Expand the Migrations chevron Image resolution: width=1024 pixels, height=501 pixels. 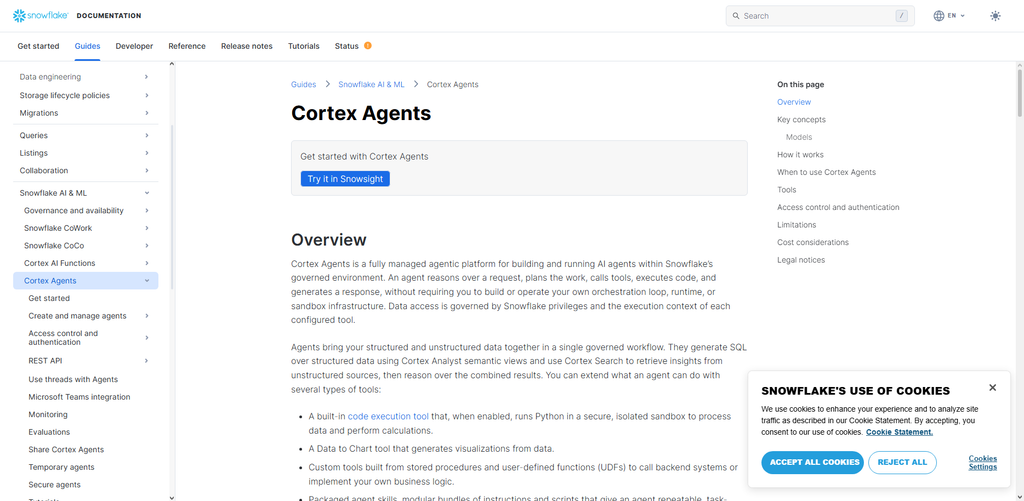click(147, 113)
